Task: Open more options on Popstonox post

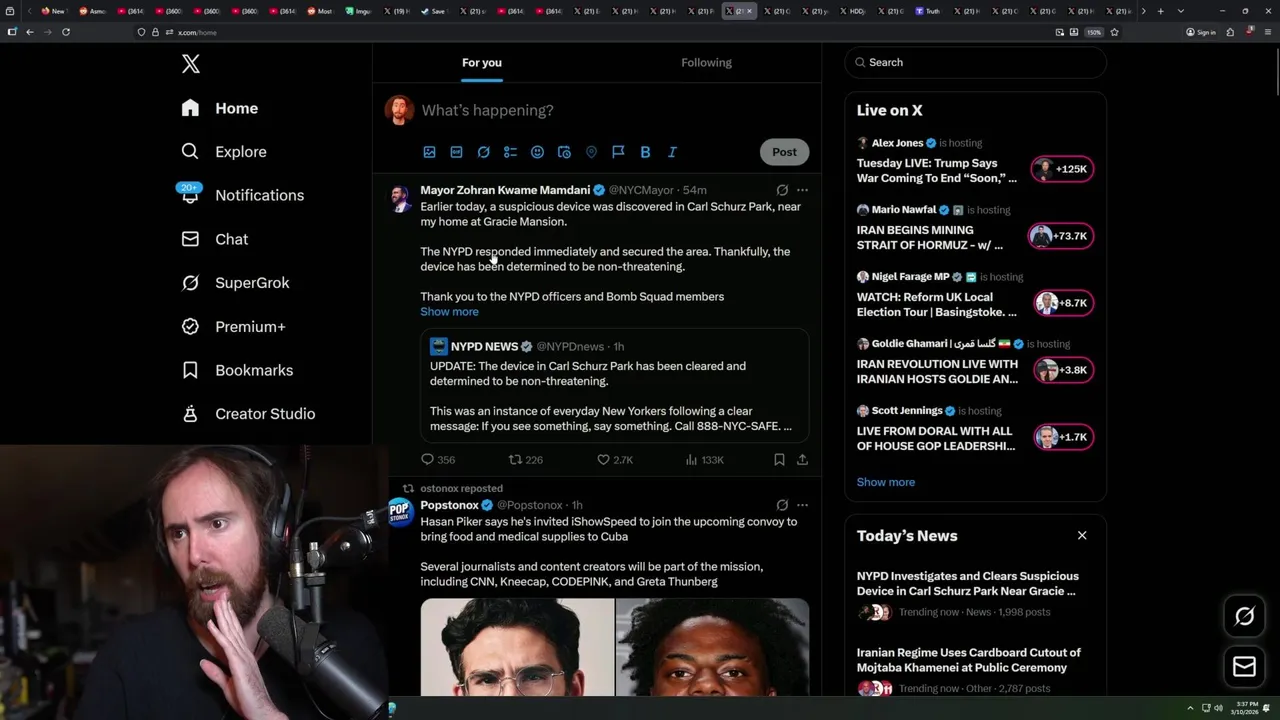Action: pyautogui.click(x=802, y=505)
